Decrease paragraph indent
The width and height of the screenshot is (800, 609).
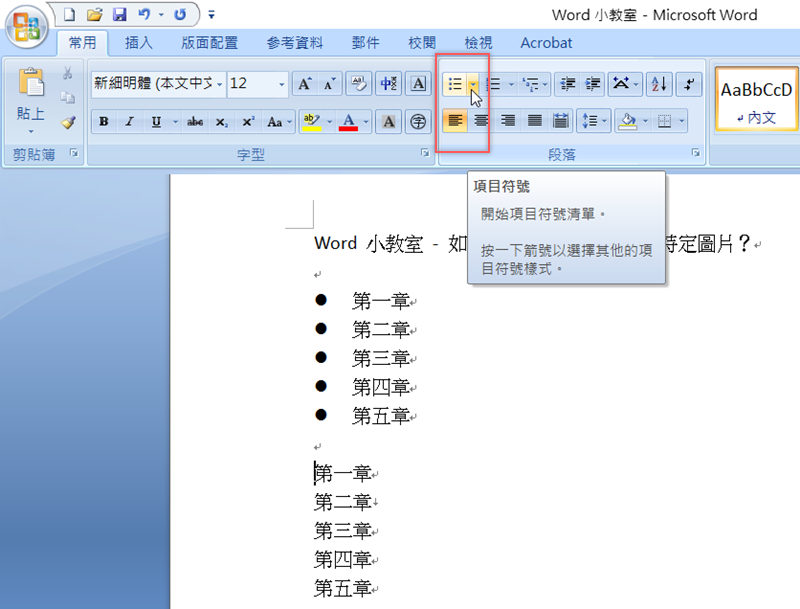coord(567,84)
